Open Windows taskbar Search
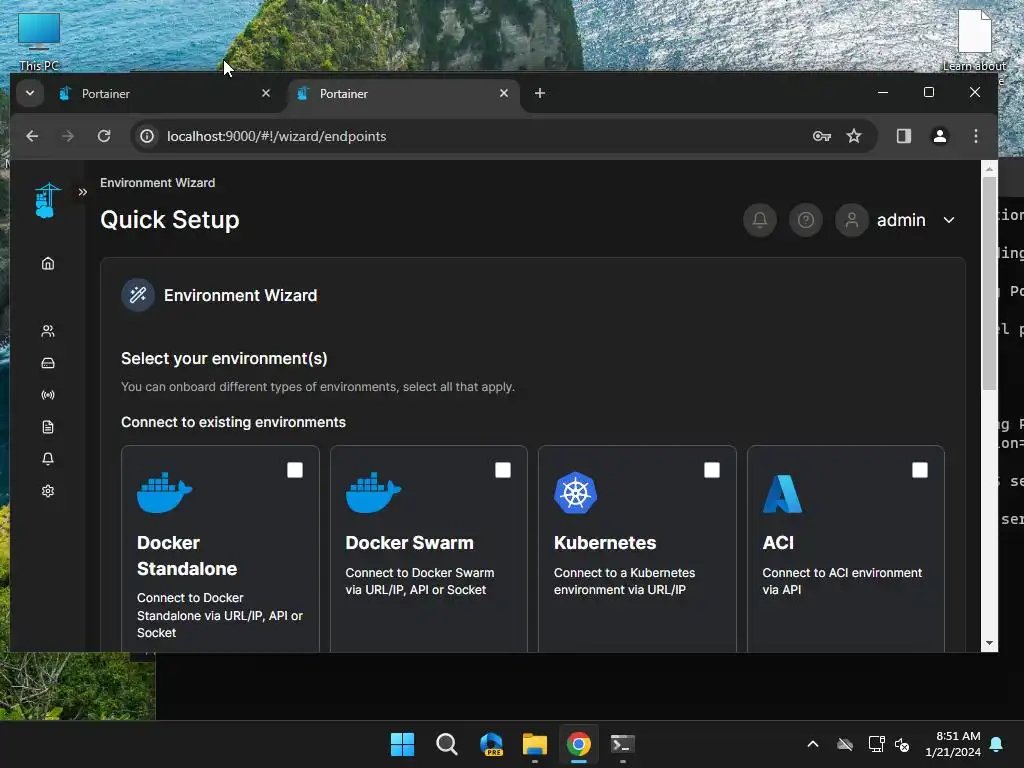1024x768 pixels. pyautogui.click(x=447, y=744)
